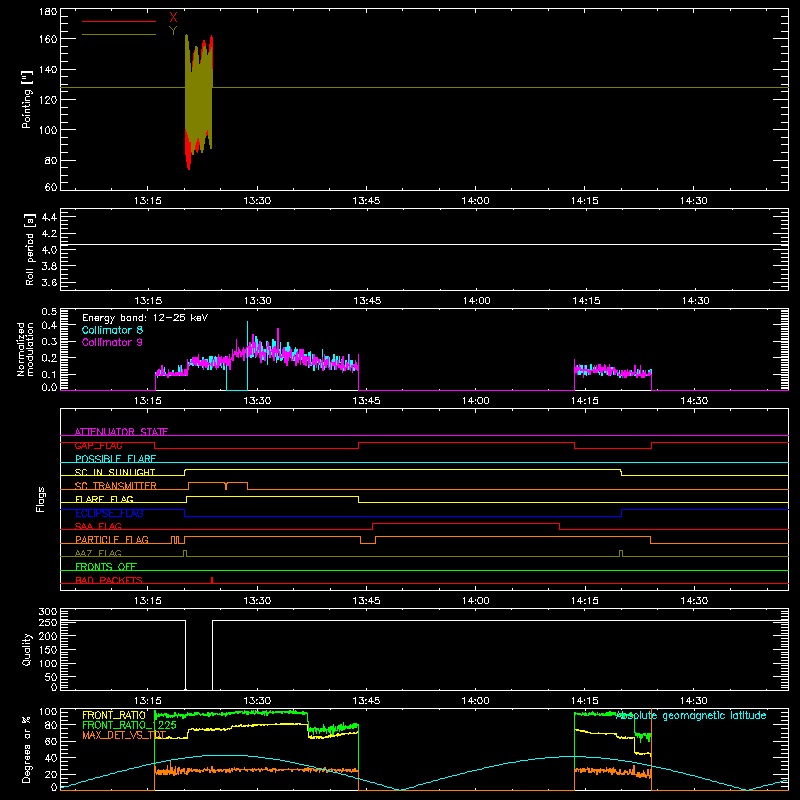The height and width of the screenshot is (800, 800).
Task: Click the ECLIPSE_FLAG label
Action: (x=109, y=513)
